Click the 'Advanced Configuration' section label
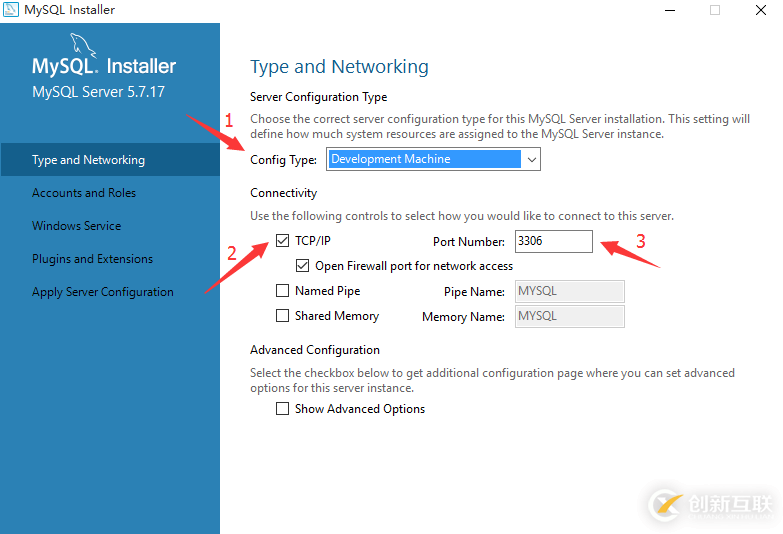Image resolution: width=783 pixels, height=534 pixels. click(315, 350)
